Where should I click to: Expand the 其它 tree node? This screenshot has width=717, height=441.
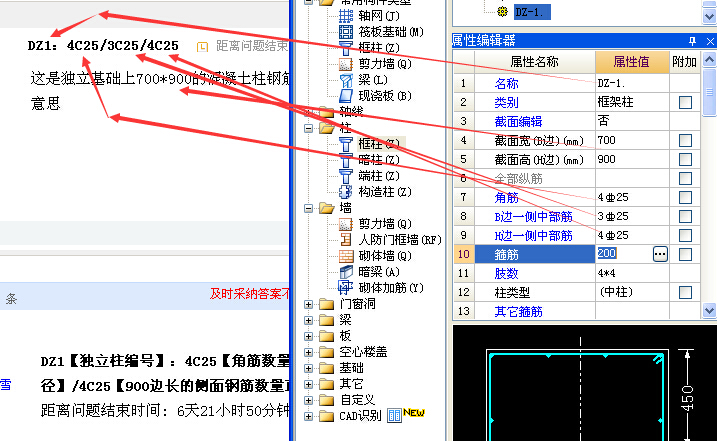(x=309, y=385)
